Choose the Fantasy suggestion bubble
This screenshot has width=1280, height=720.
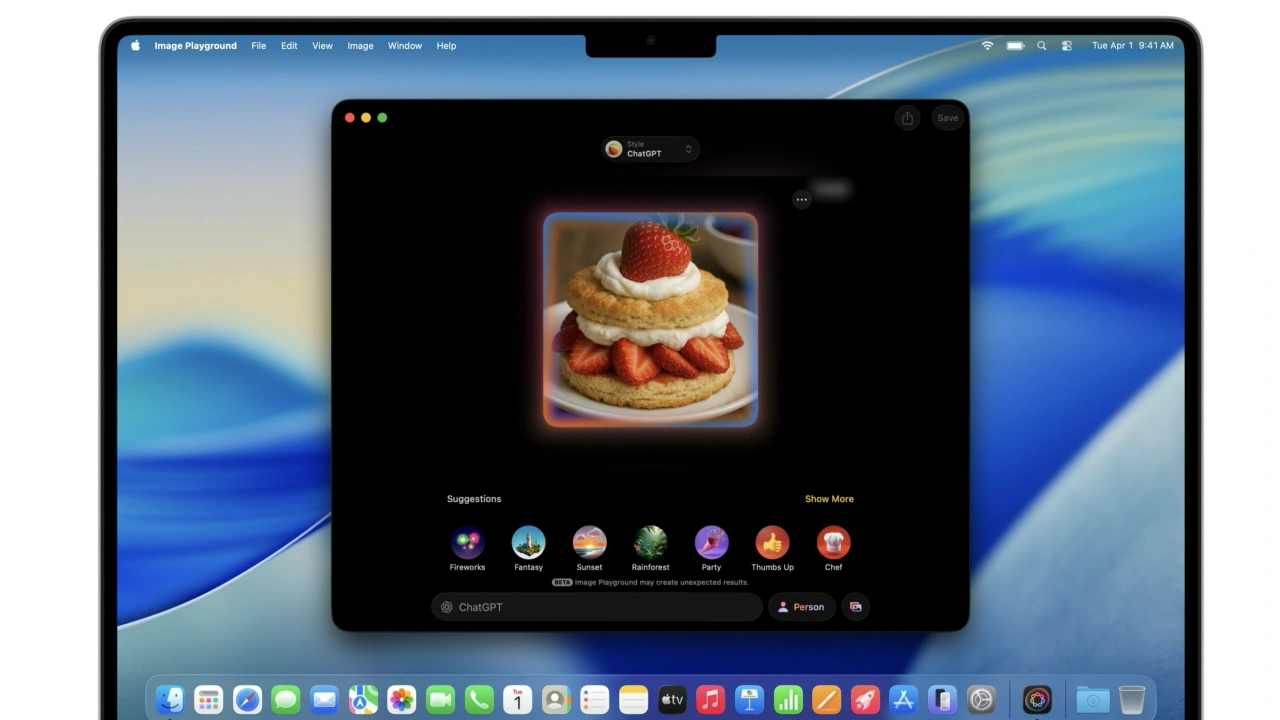528,543
